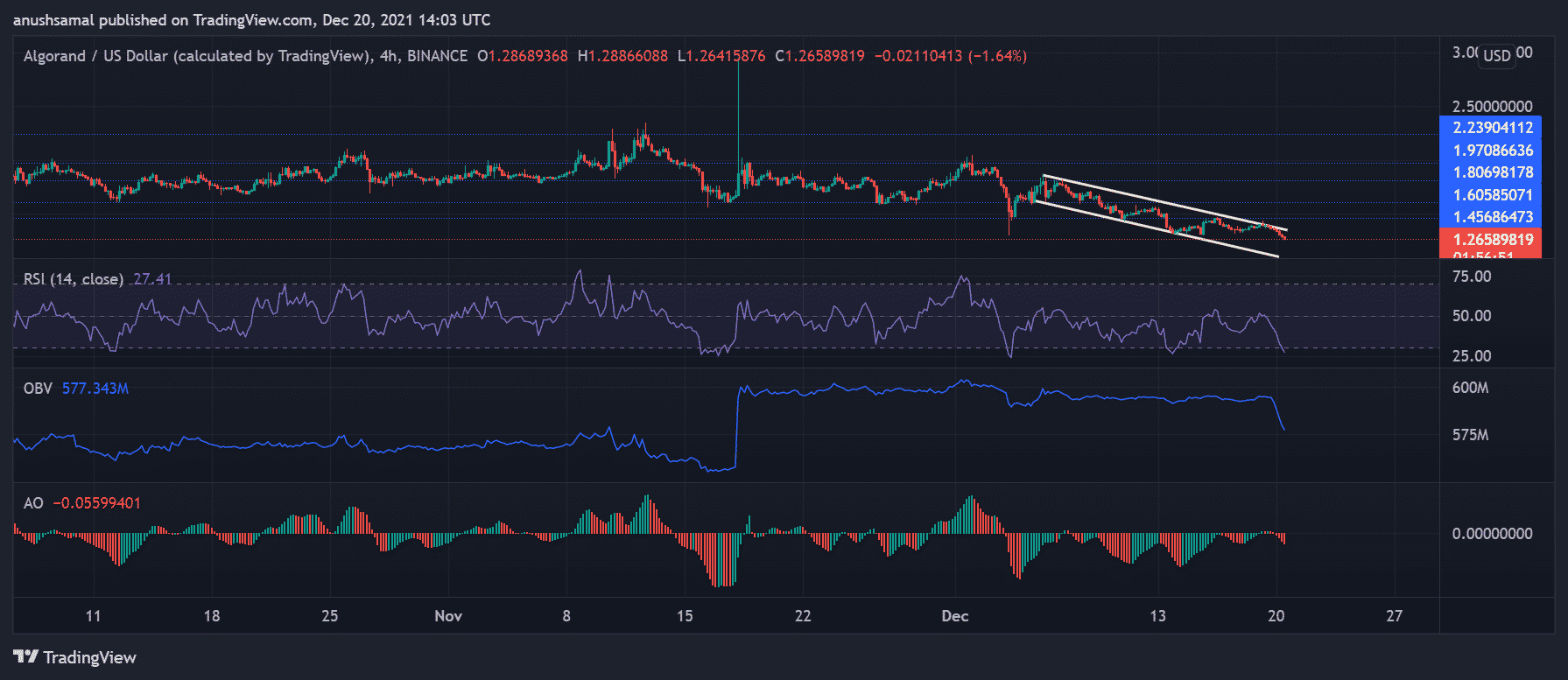This screenshot has width=1568, height=680.
Task: Click the red current price label 1.26589819
Action: (1492, 239)
